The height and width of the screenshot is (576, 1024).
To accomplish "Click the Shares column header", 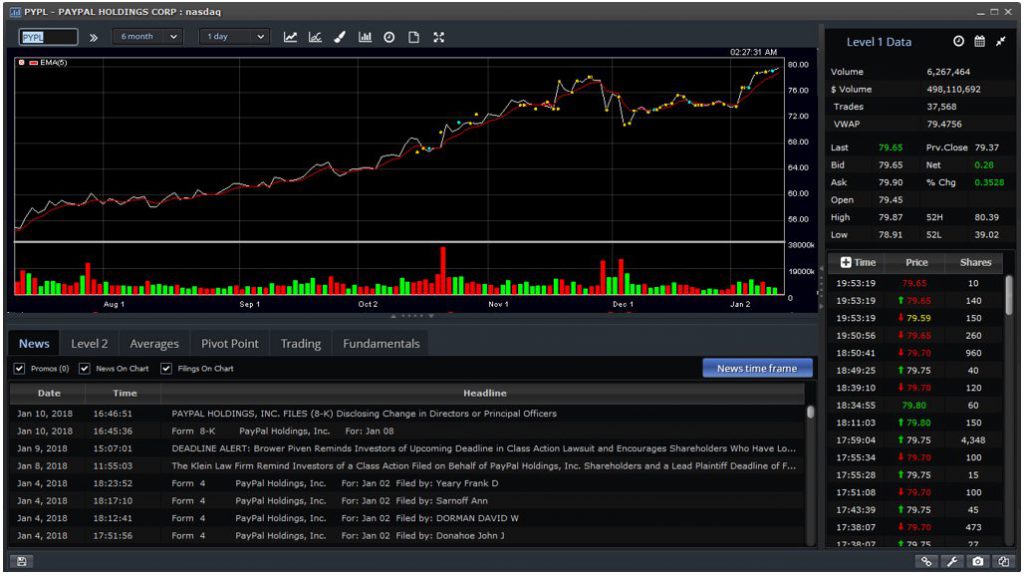I will (x=976, y=262).
